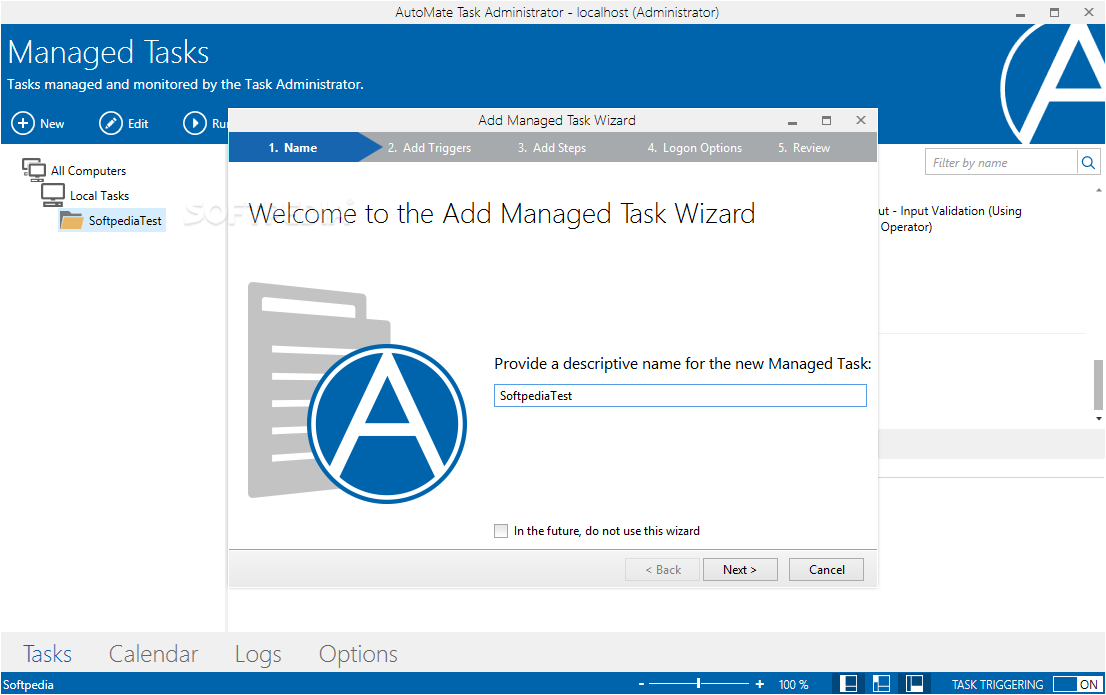Minimize the Add Managed Task Wizard dialog
Image resolution: width=1106 pixels, height=695 pixels.
792,121
